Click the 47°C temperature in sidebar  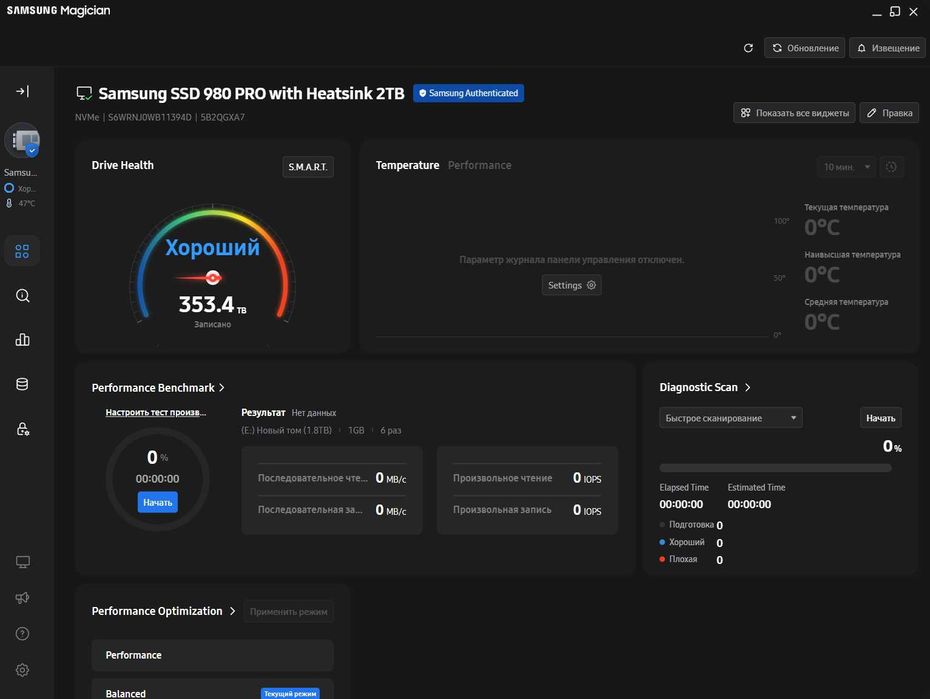click(x=27, y=203)
